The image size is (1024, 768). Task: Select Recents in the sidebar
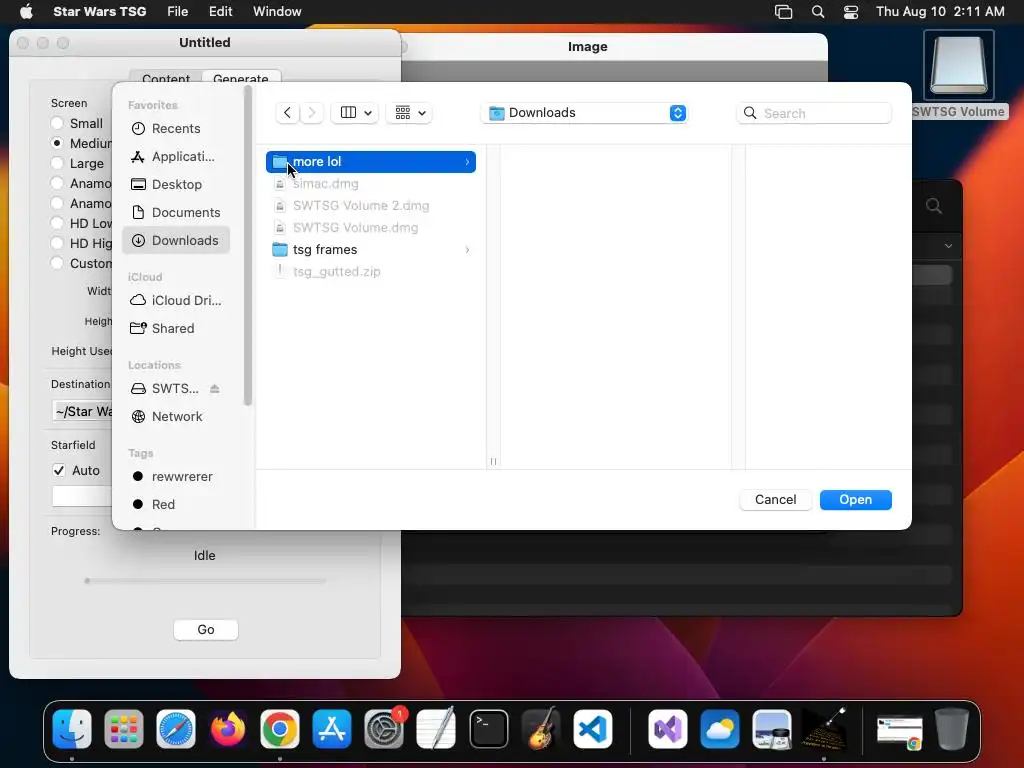176,129
